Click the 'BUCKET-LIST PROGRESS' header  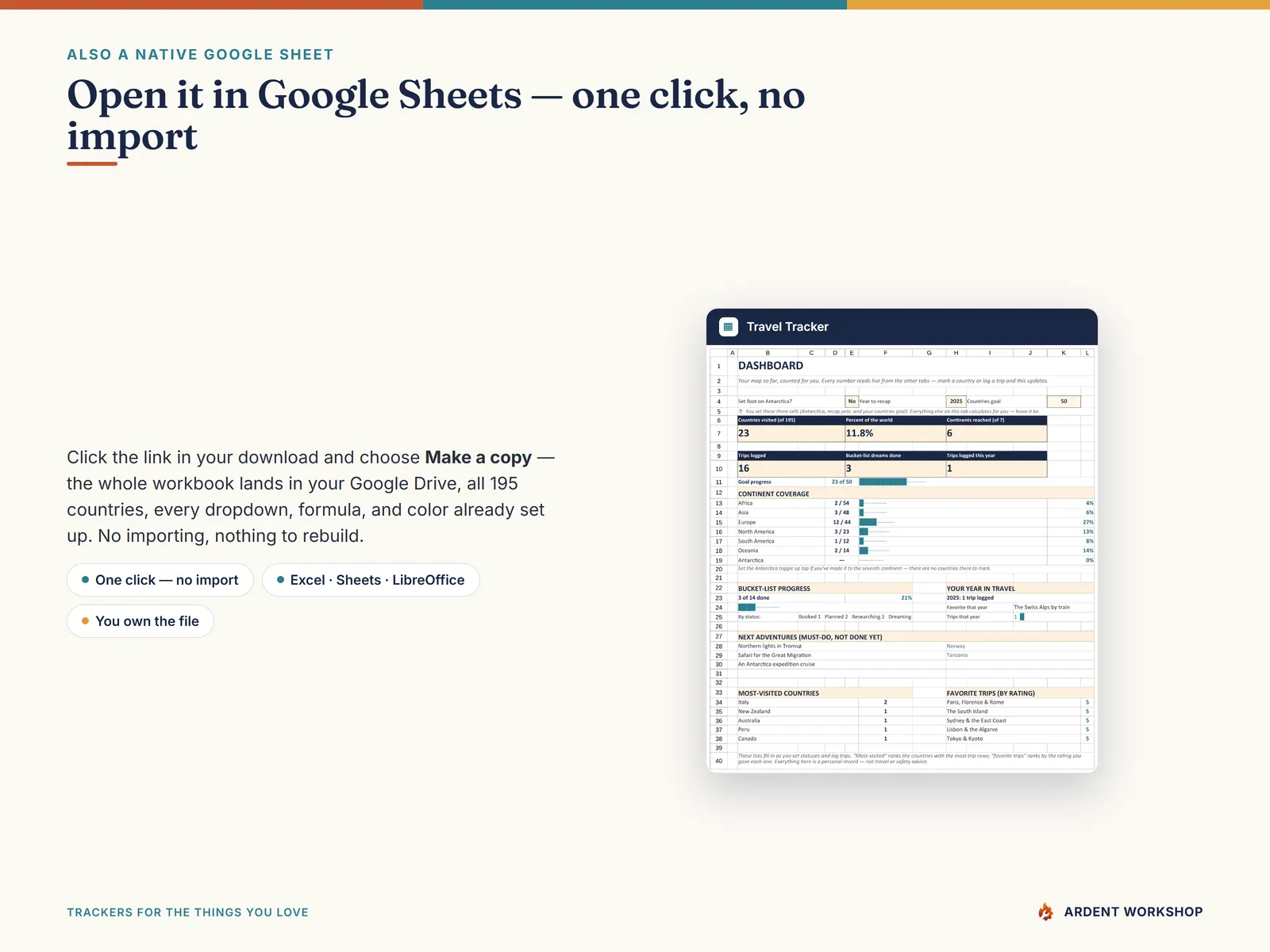coord(774,589)
